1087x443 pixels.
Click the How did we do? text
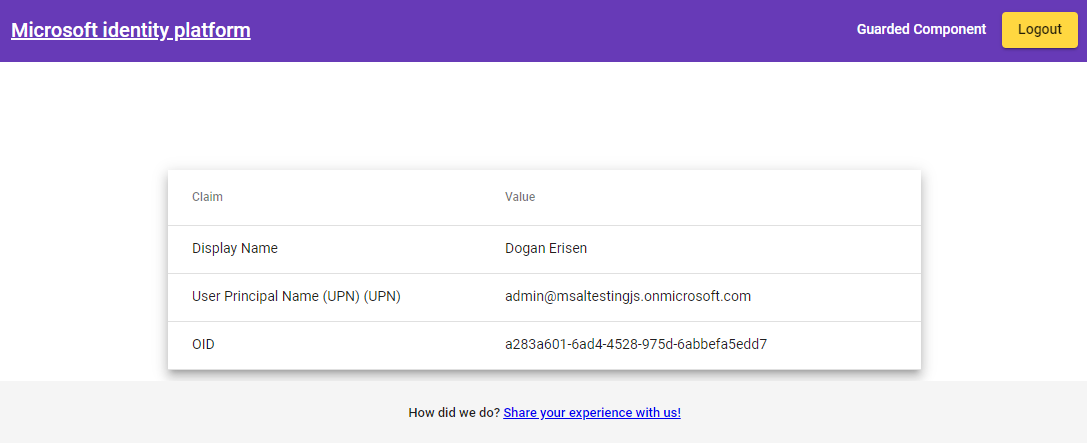tap(454, 412)
